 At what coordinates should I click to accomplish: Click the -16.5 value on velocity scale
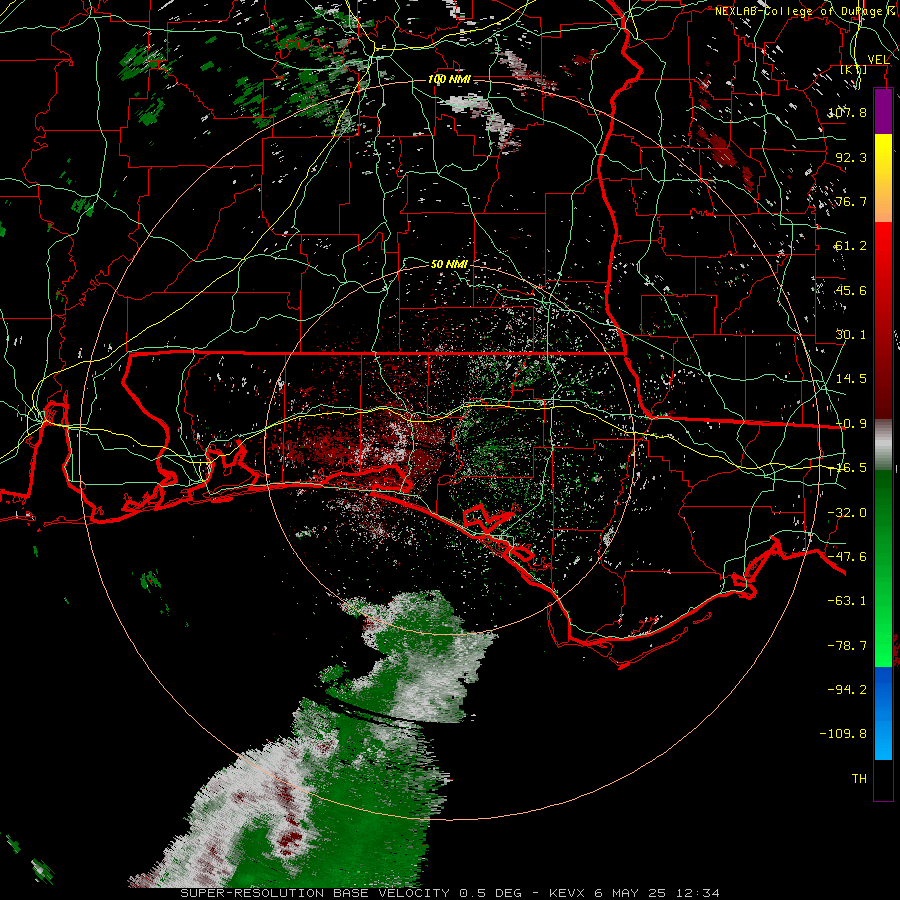click(847, 468)
